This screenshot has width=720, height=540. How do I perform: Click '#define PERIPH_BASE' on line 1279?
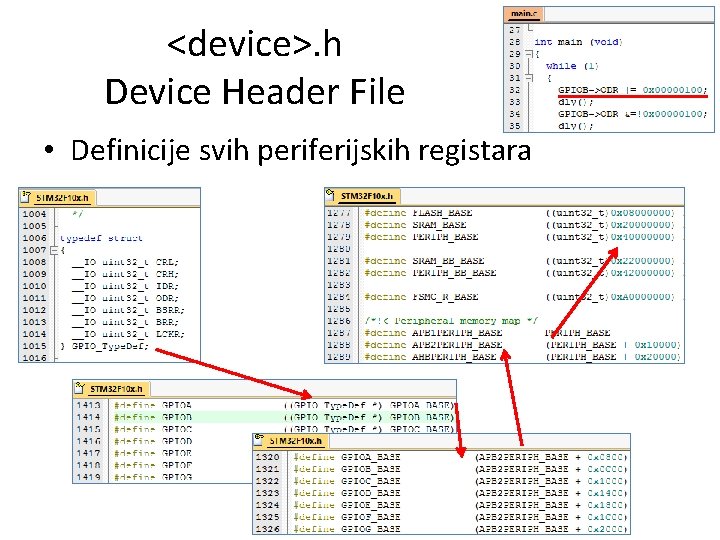pos(422,237)
